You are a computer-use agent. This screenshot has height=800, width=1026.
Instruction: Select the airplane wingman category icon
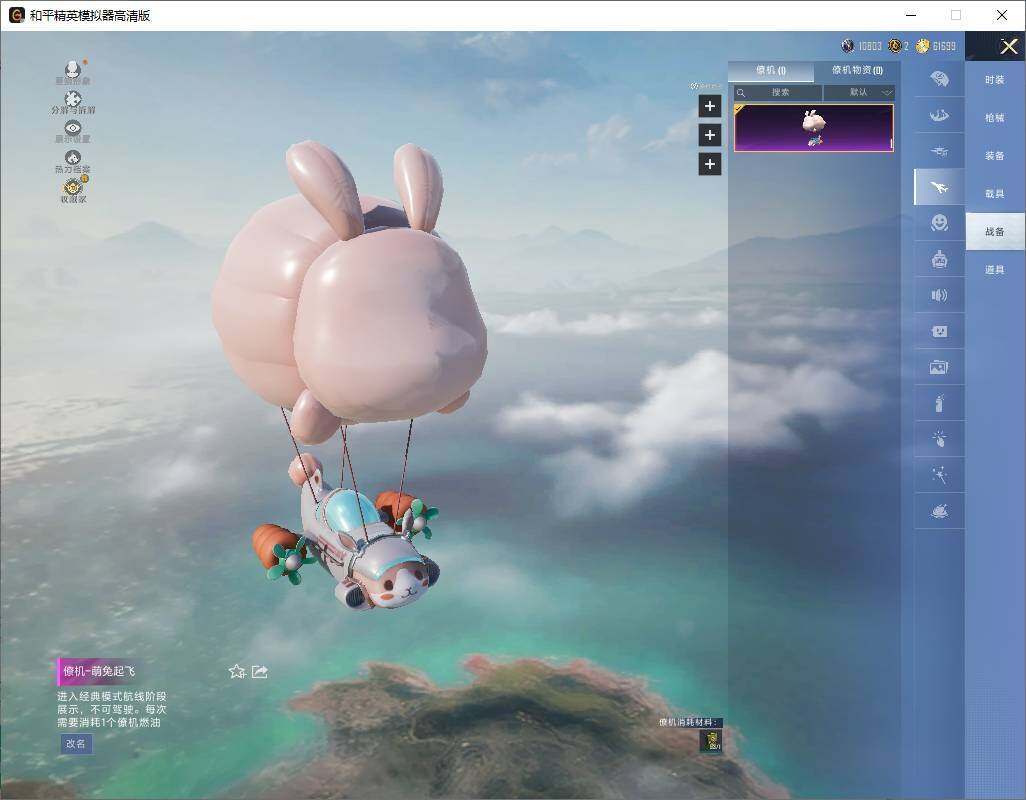(x=939, y=188)
